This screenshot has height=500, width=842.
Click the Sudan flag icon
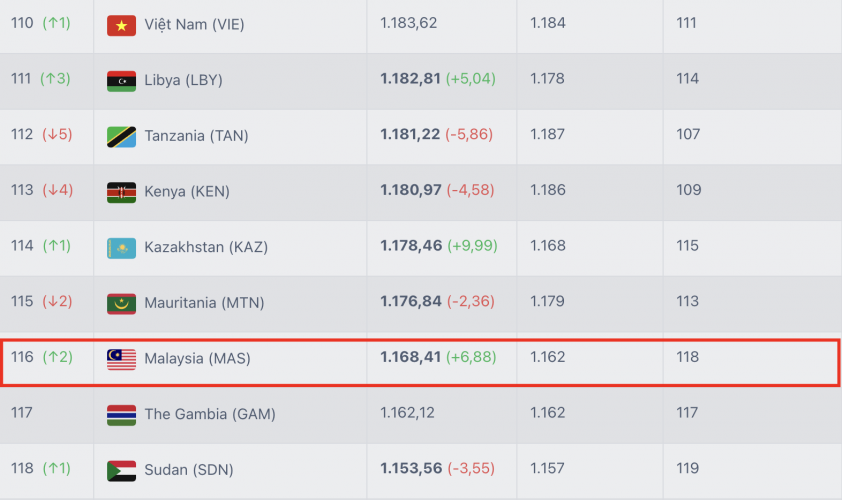click(121, 470)
